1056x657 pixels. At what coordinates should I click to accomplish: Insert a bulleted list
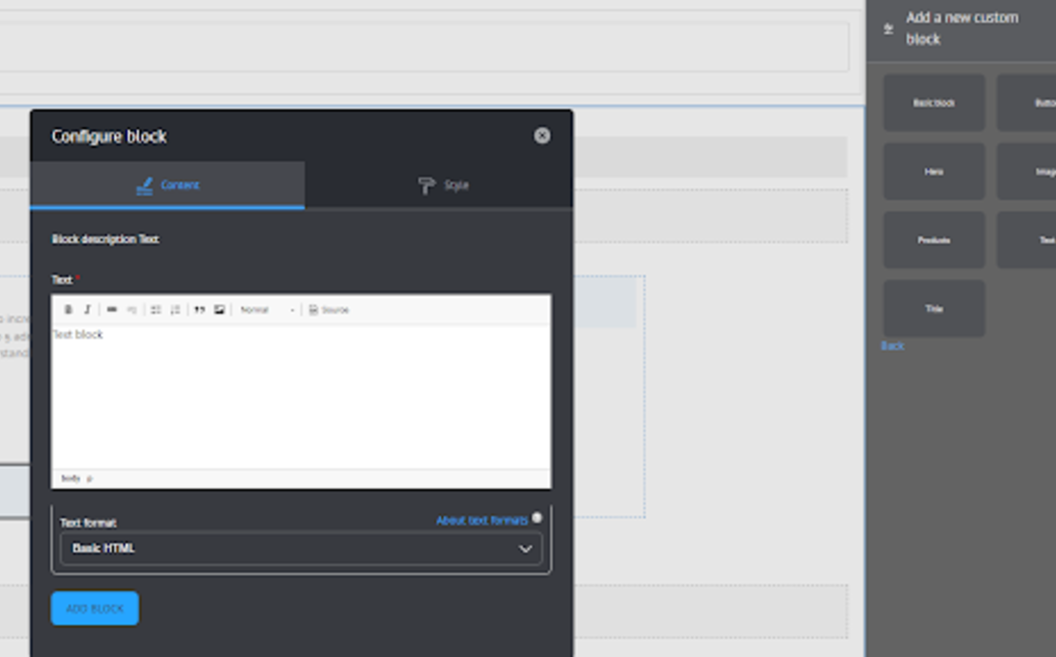coord(155,310)
